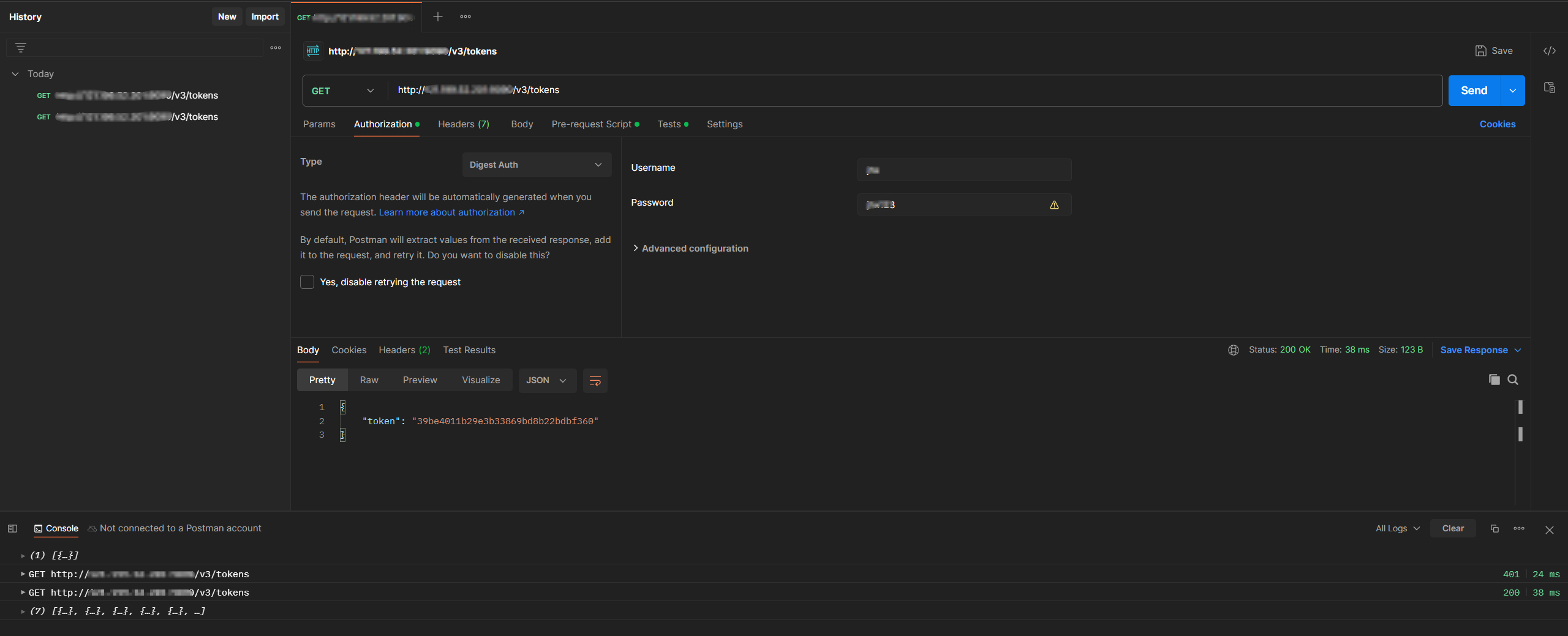Click the password warning triangle icon
Screen dimensions: 1568x636
point(1054,205)
